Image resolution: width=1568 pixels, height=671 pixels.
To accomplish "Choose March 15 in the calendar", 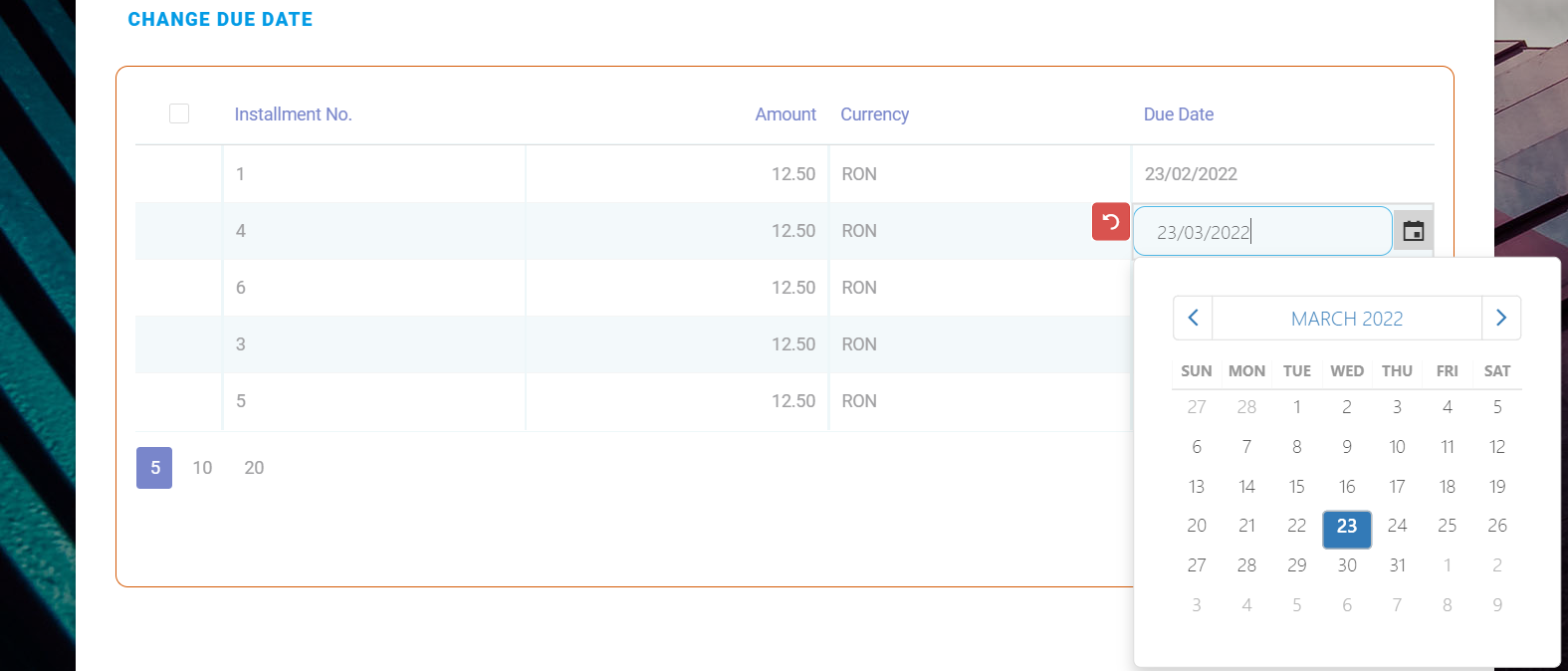I will coord(1296,487).
